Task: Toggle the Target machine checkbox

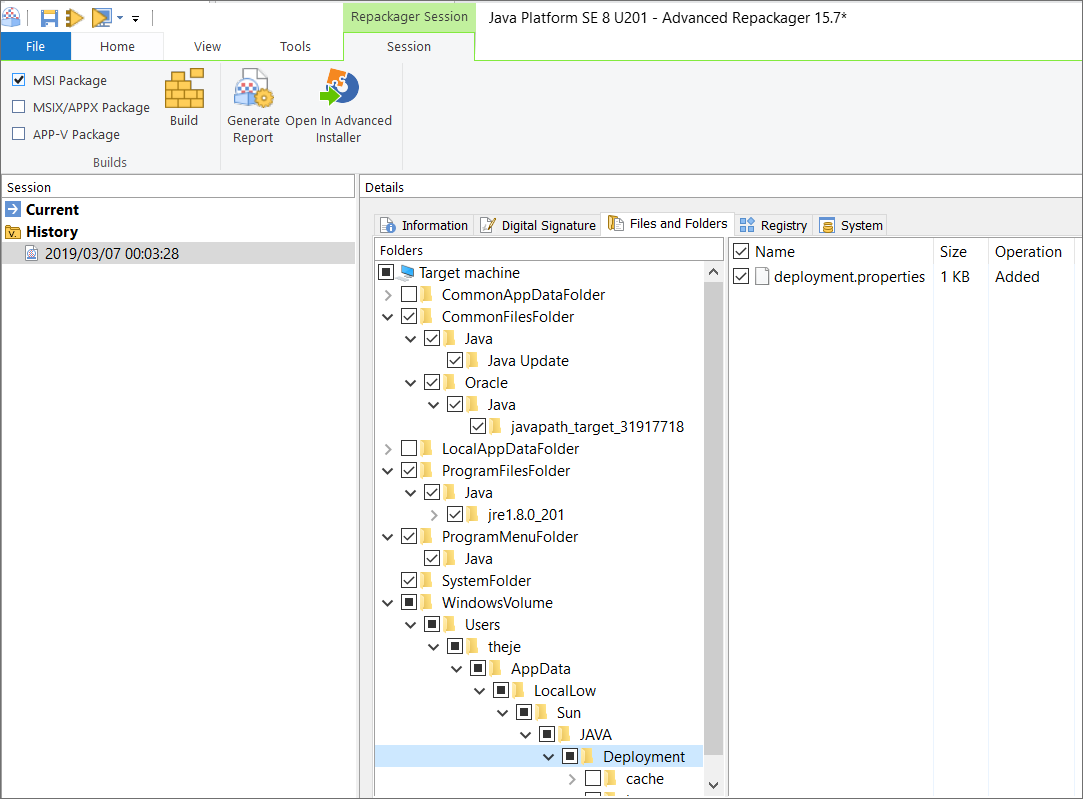Action: (386, 273)
